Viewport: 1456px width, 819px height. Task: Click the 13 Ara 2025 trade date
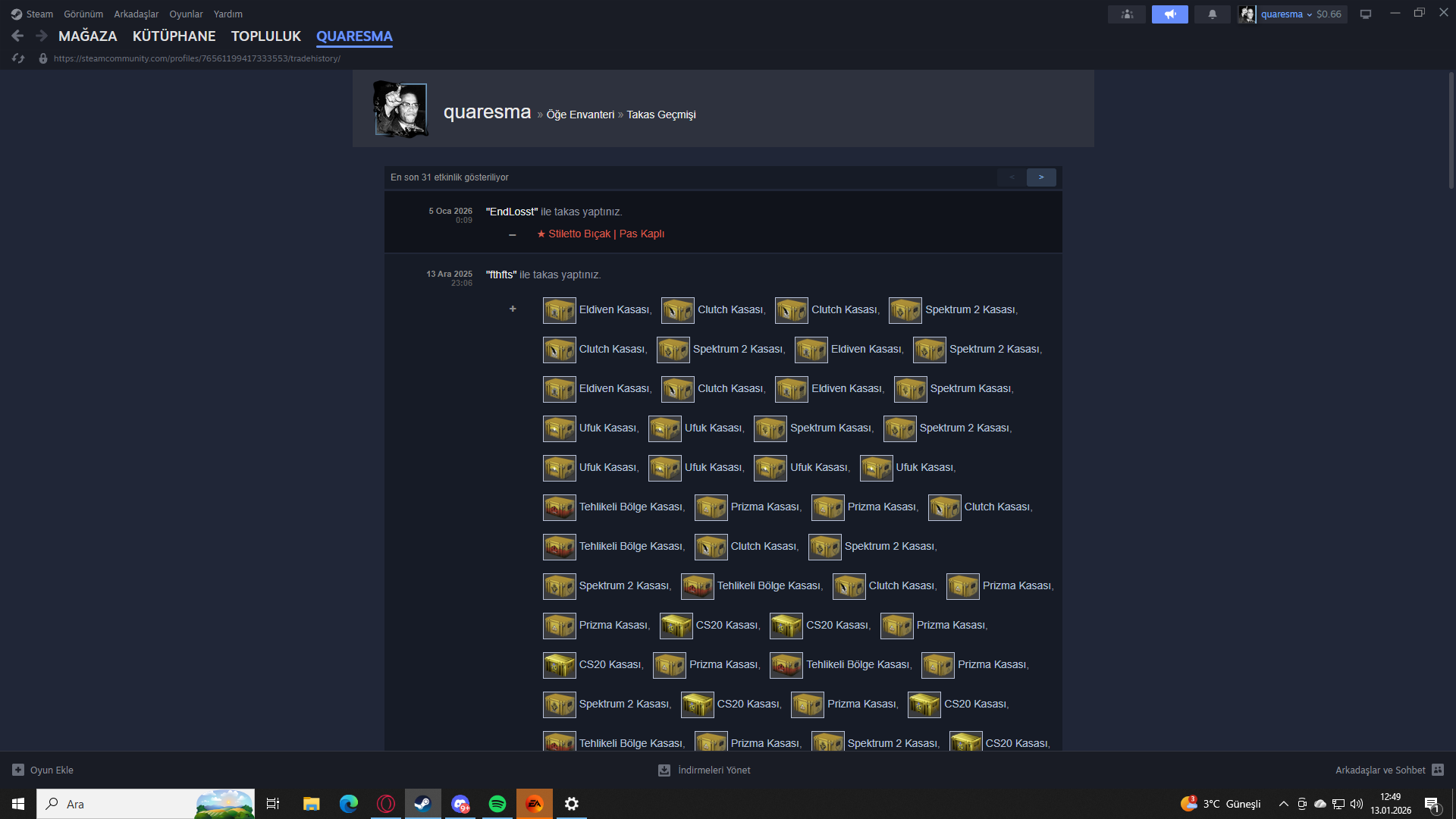449,274
